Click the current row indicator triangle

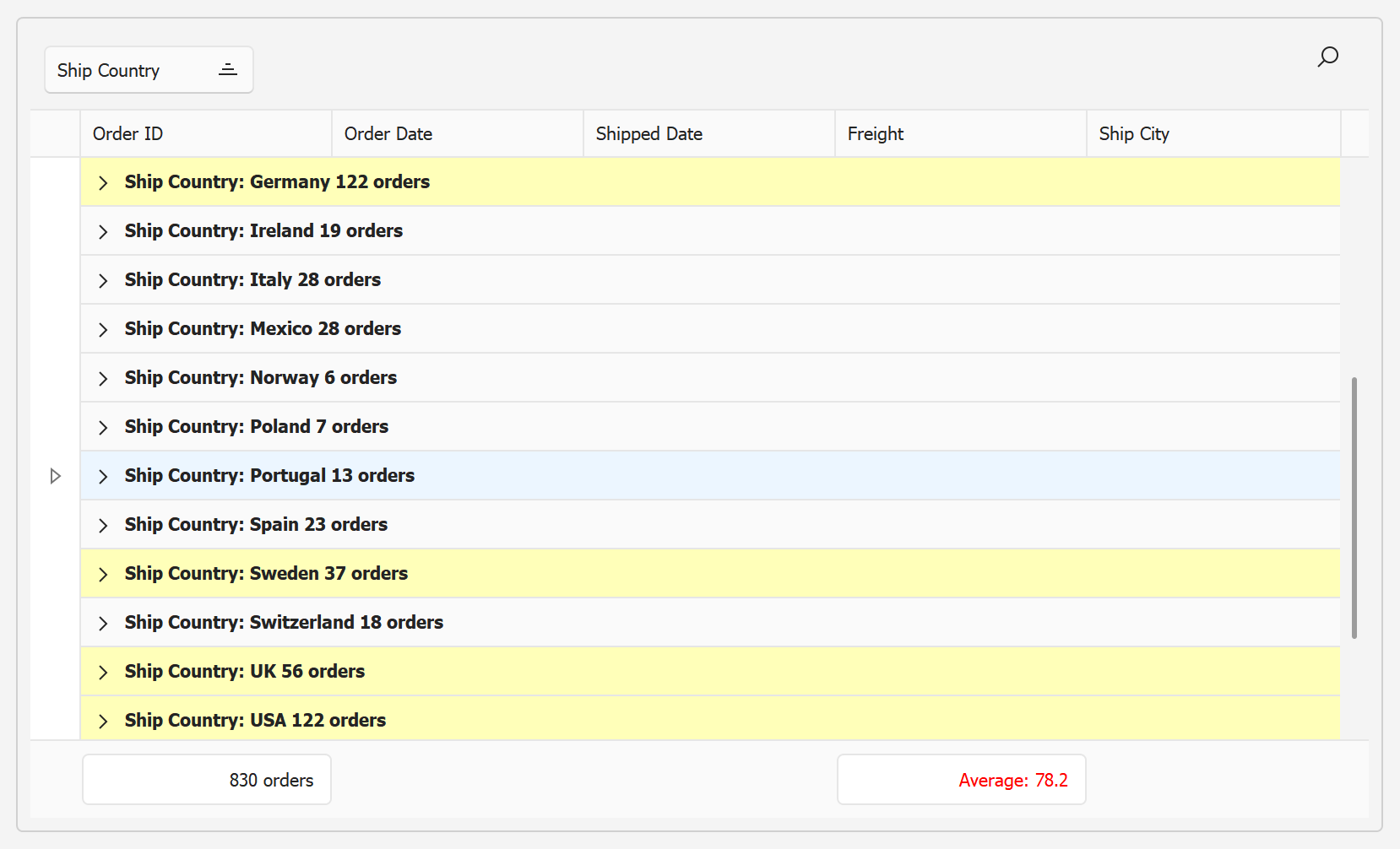click(x=55, y=476)
